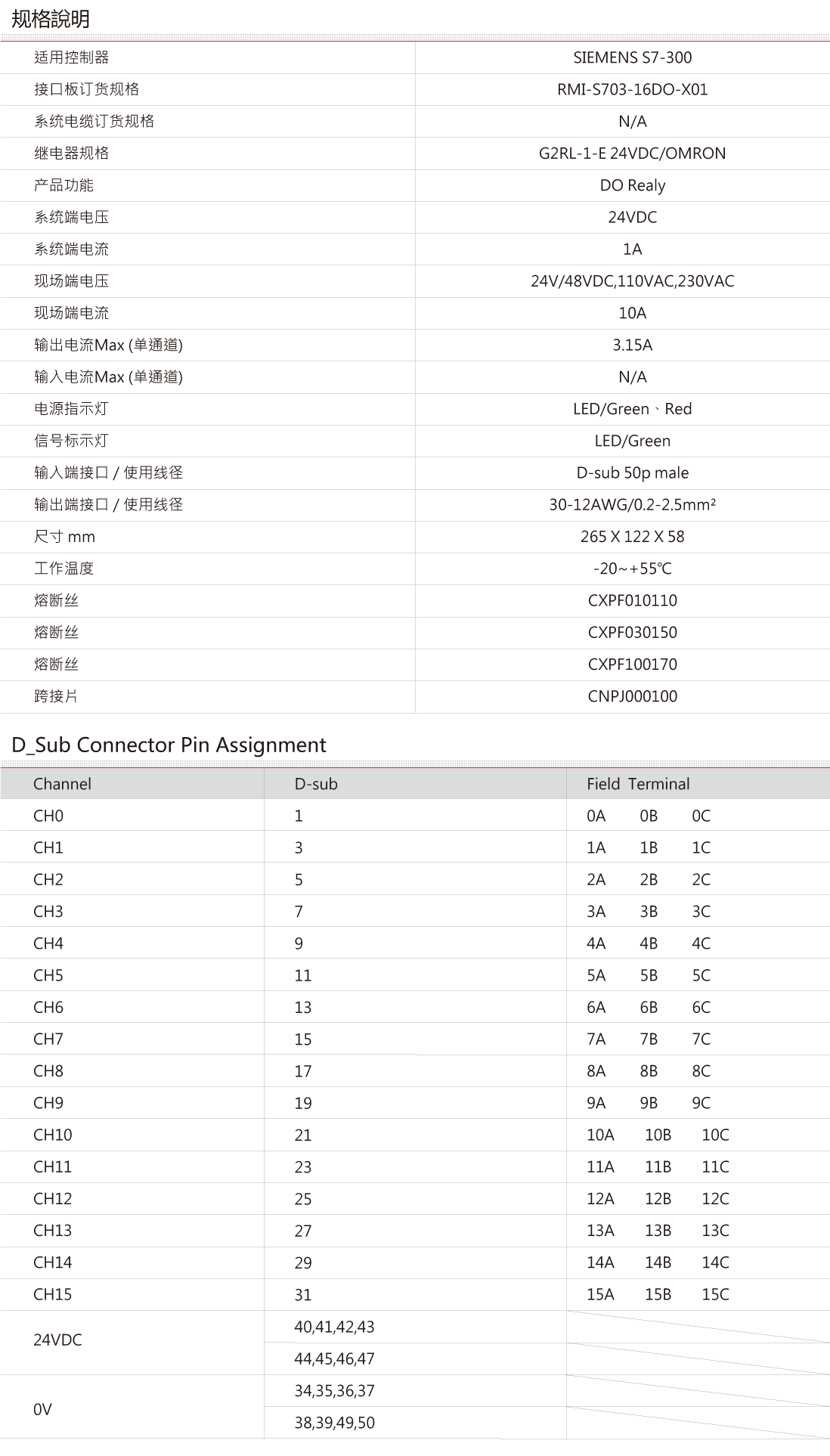
Task: Click the SIEMENS S7-300 controller value
Action: (x=632, y=57)
